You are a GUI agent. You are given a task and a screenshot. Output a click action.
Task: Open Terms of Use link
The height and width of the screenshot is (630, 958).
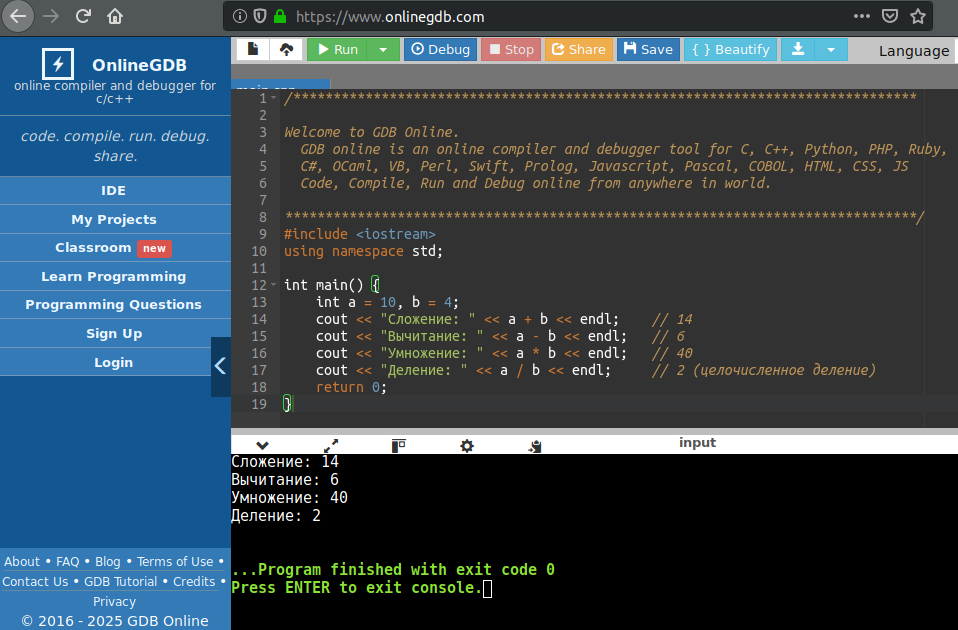[x=175, y=562]
